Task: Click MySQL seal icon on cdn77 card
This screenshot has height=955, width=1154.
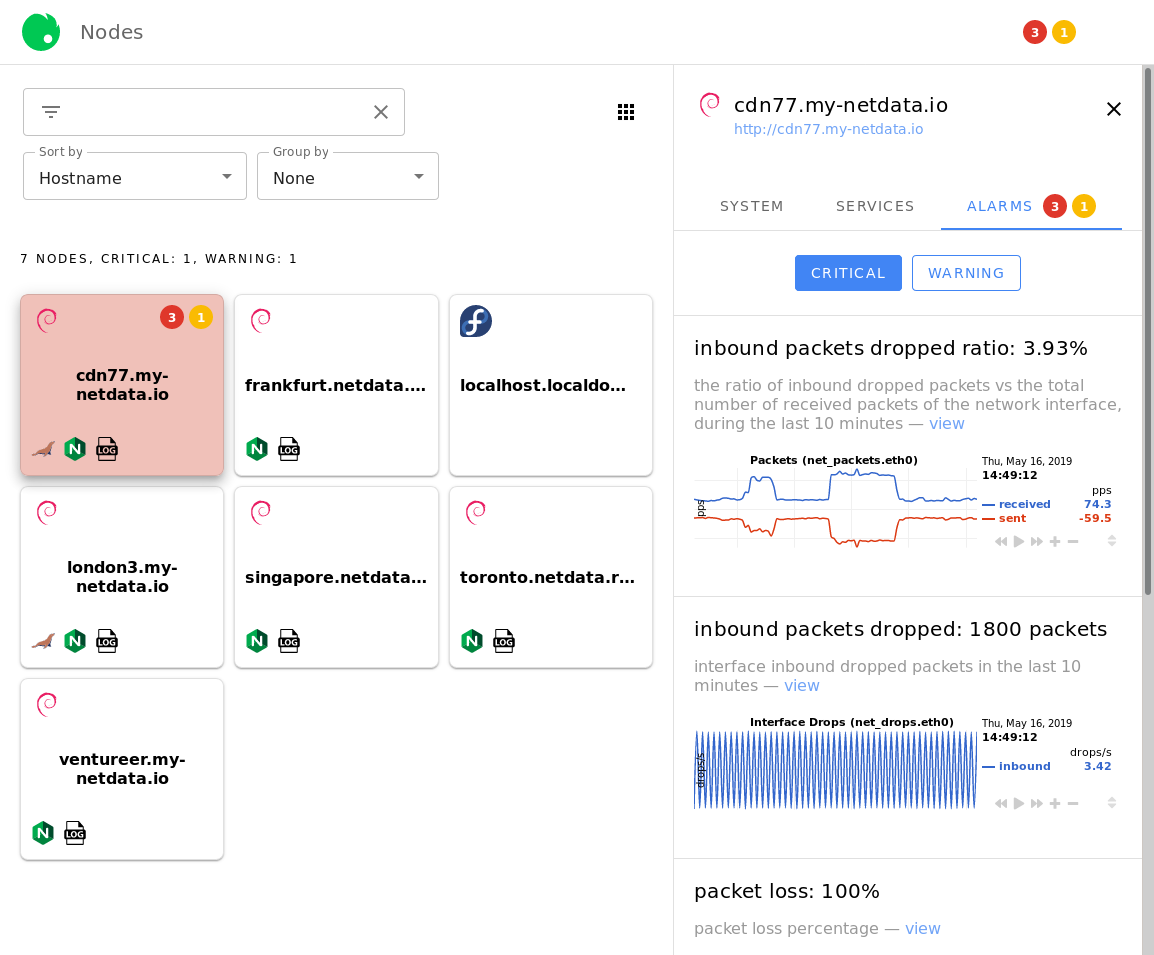Action: coord(43,449)
